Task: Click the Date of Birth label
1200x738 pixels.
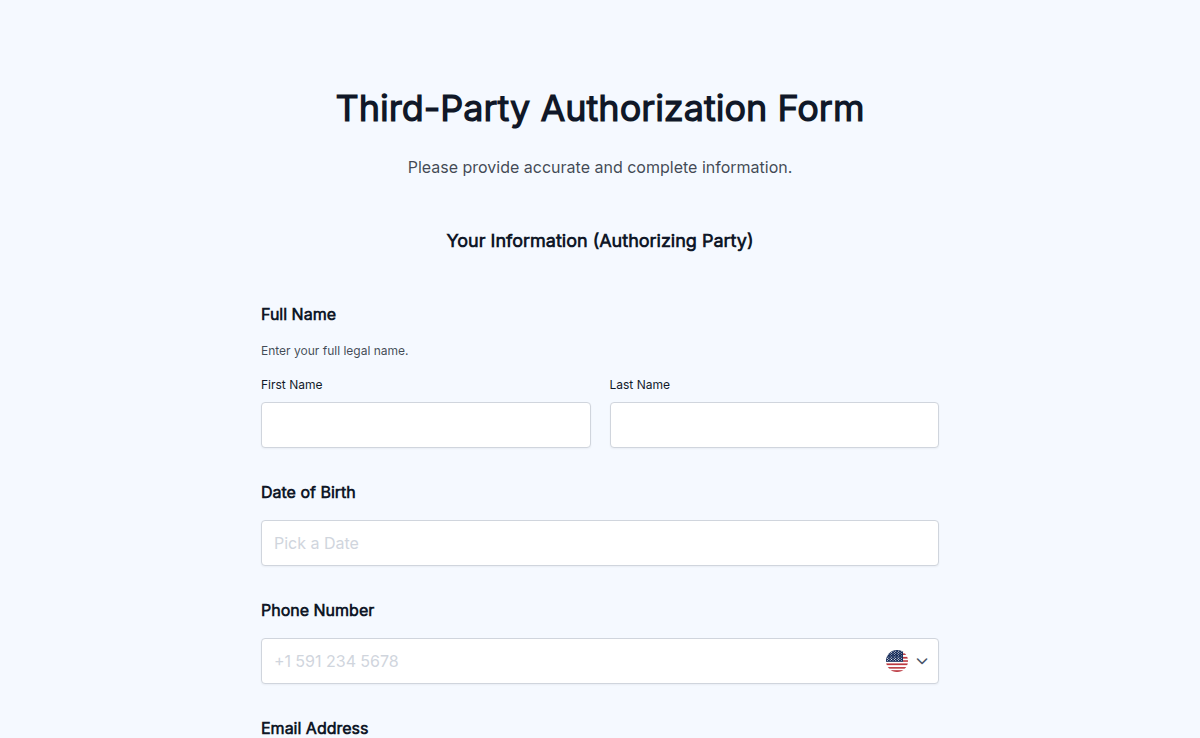Action: 308,492
